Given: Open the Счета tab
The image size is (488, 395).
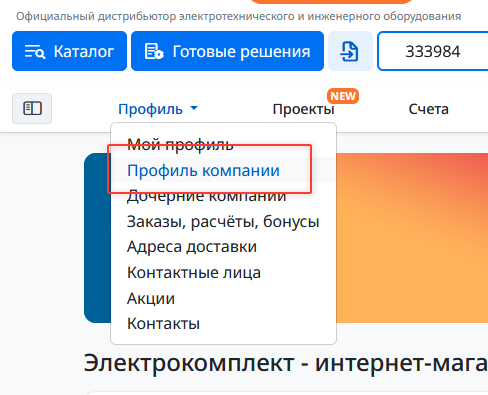Looking at the screenshot, I should click(428, 109).
